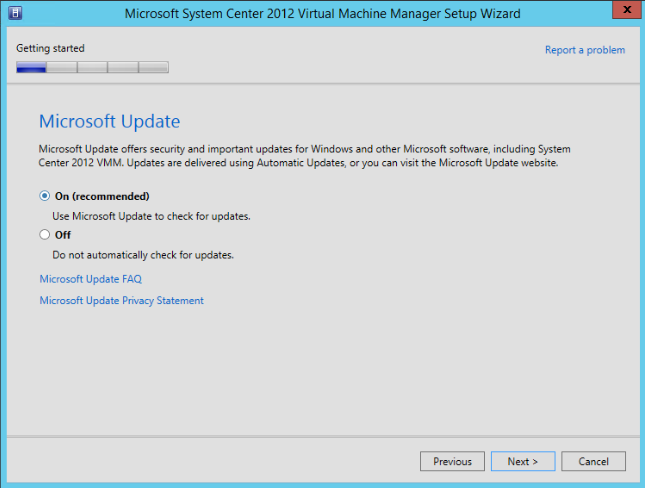The width and height of the screenshot is (645, 488).
Task: Click the 'On (recommended)' option label
Action: pyautogui.click(x=102, y=196)
